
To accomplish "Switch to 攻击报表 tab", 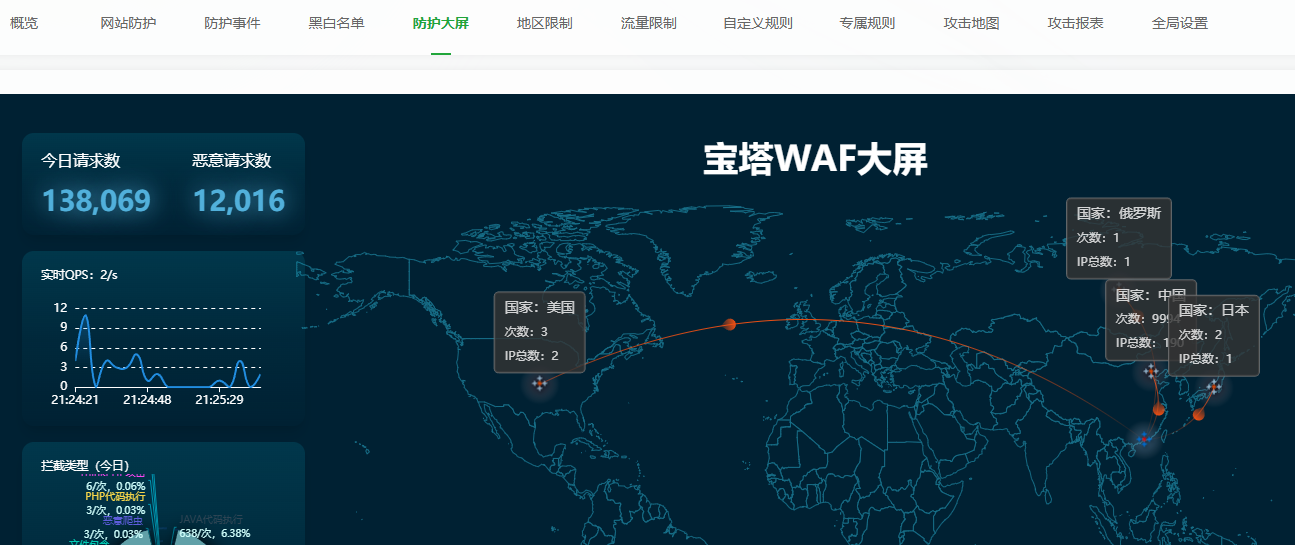I will (x=1076, y=23).
